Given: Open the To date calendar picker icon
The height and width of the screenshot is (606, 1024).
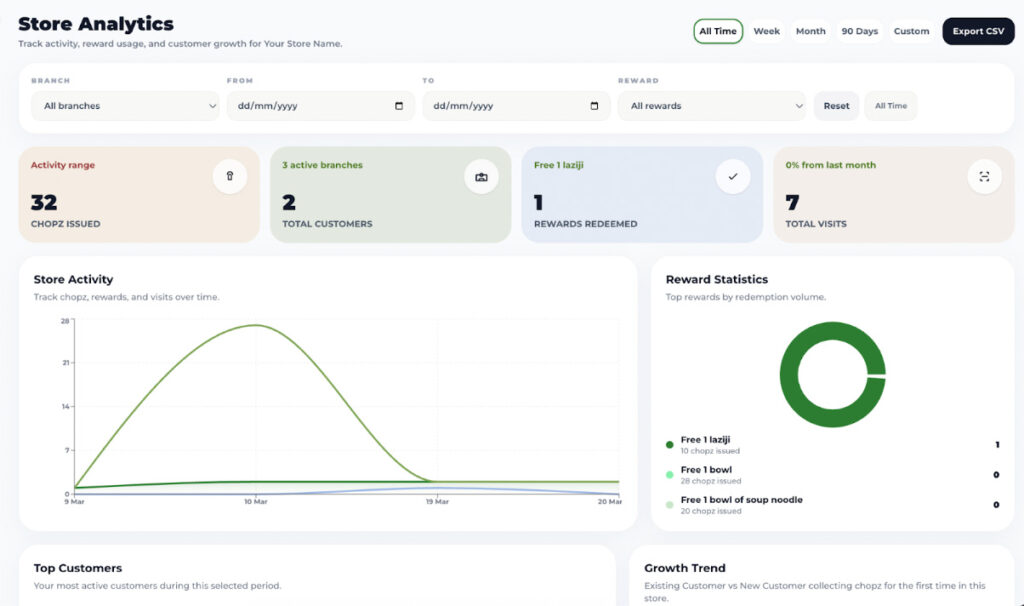Looking at the screenshot, I should tap(594, 106).
